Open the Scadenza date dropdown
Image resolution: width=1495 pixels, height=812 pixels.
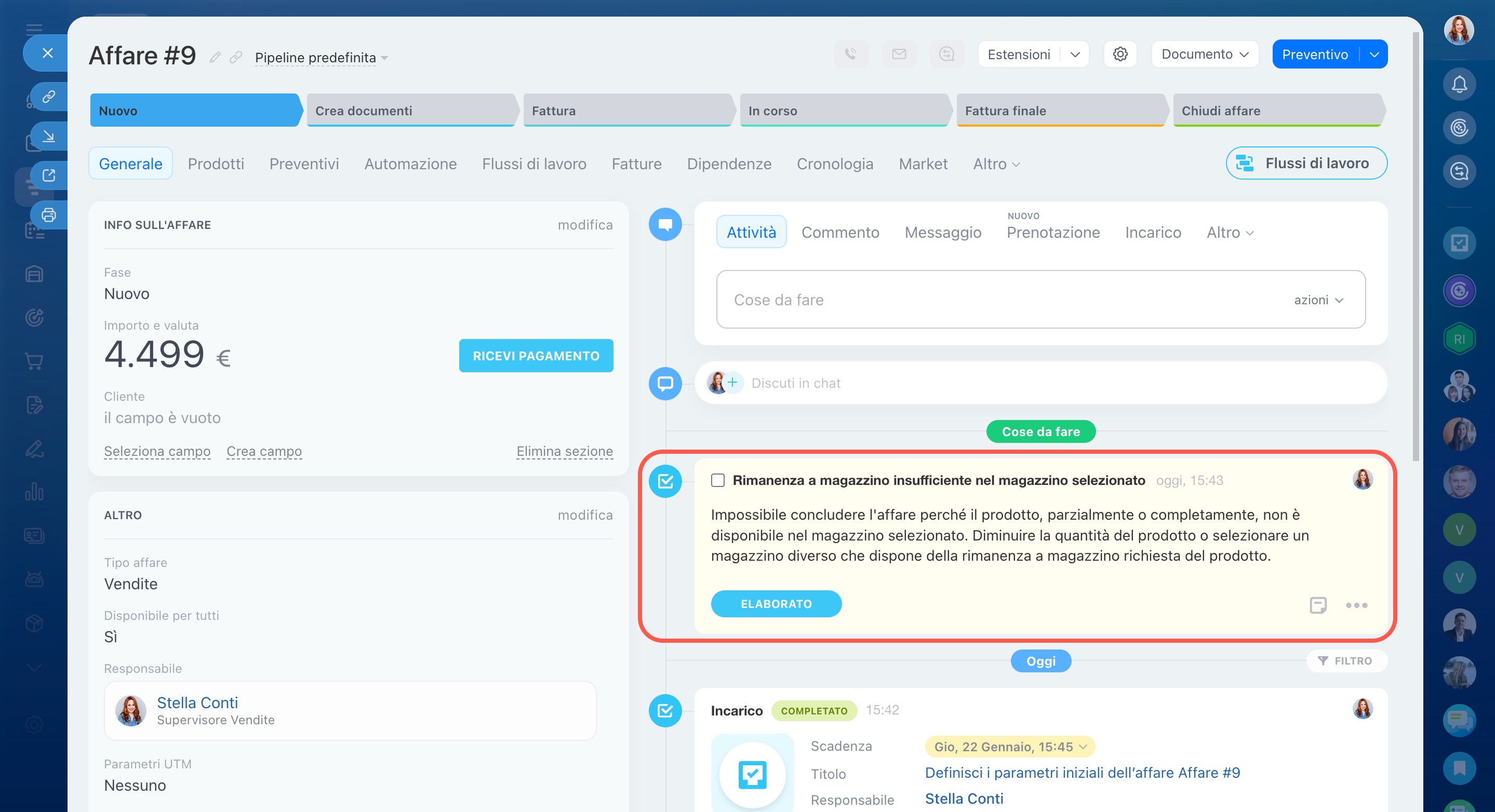[x=1009, y=747]
